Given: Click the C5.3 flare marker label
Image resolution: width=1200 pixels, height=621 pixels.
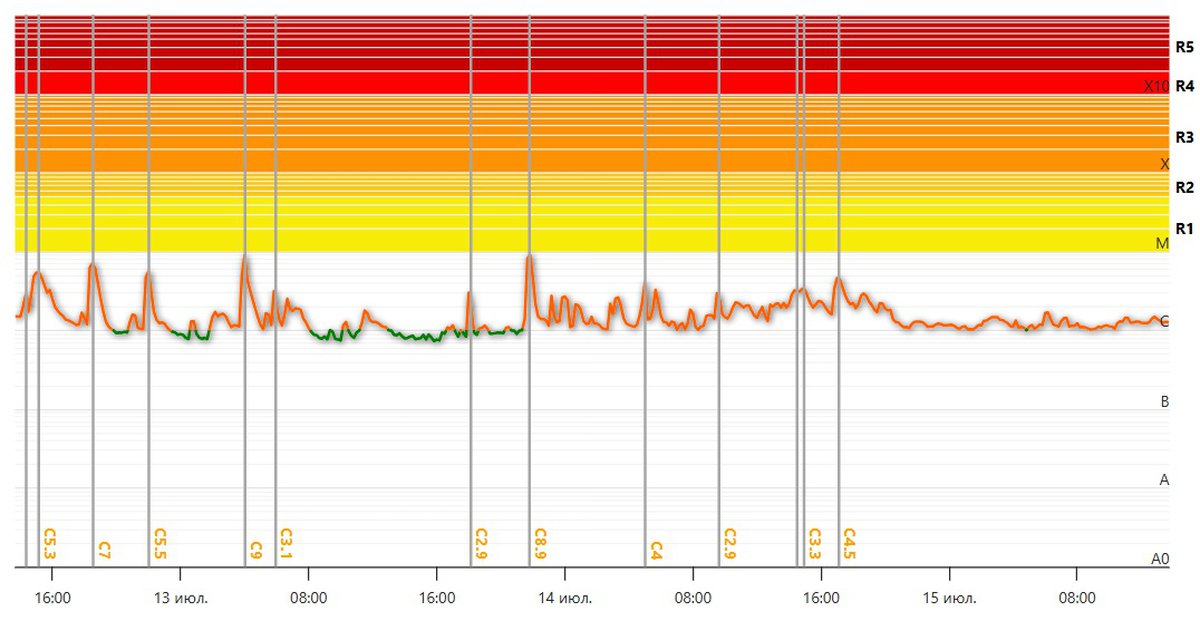Looking at the screenshot, I should (50, 544).
